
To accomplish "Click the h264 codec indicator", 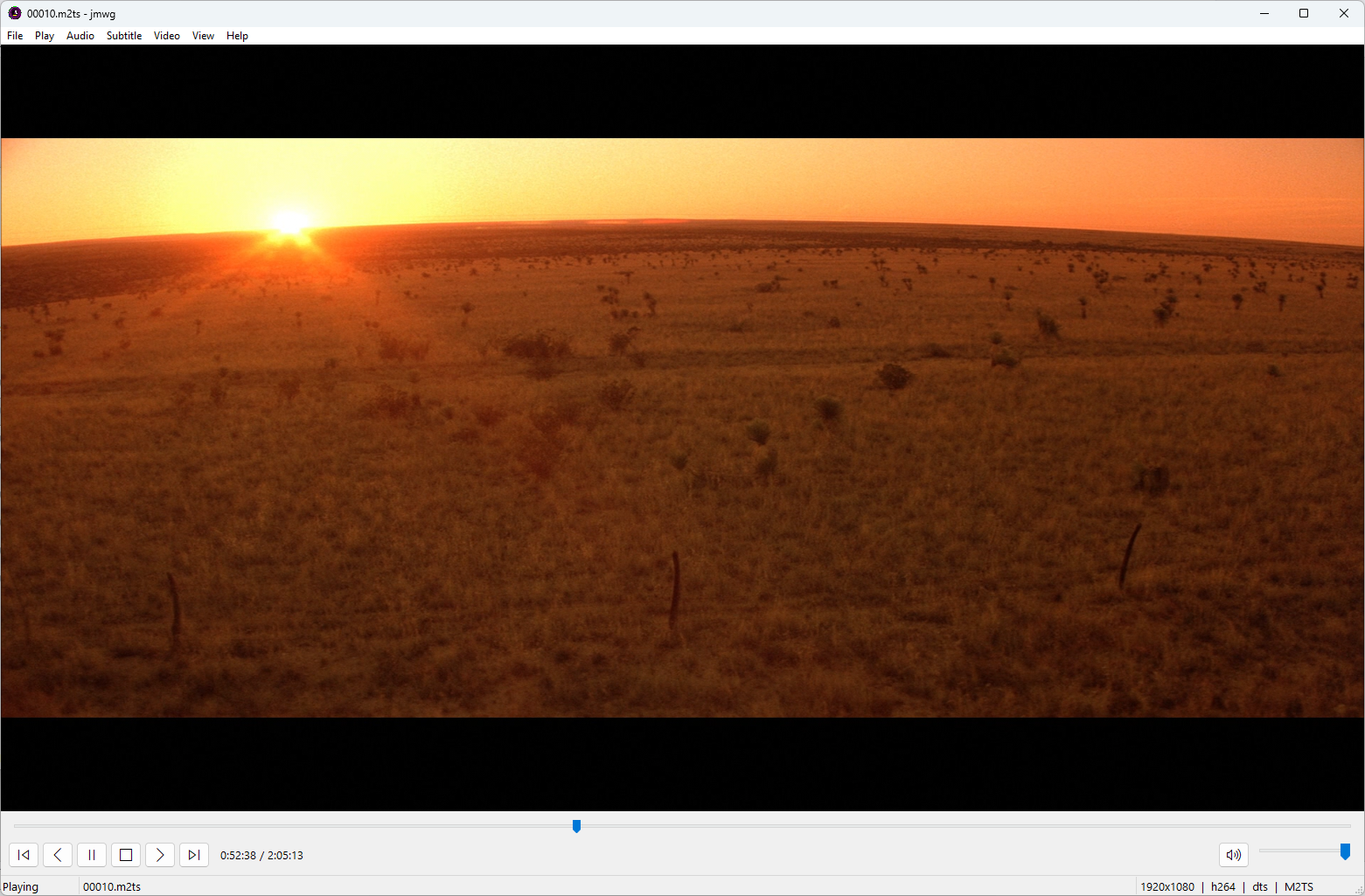I will pos(1223,886).
